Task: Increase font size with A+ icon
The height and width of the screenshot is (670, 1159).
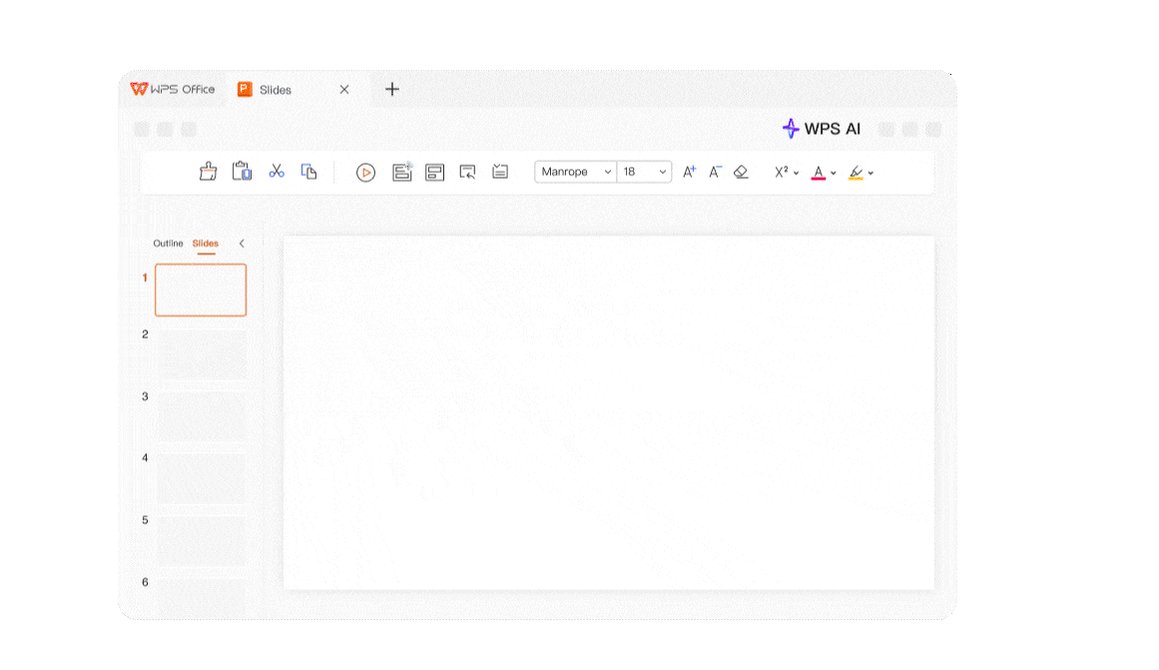Action: point(689,172)
